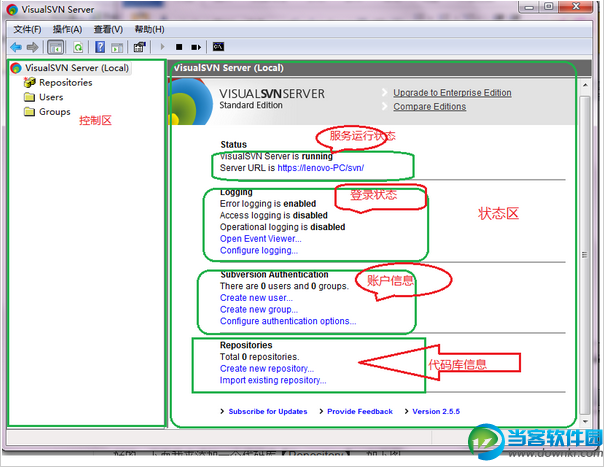Viewport: 604px width, 467px height.
Task: Select Repositories in the tree
Action: coord(66,82)
